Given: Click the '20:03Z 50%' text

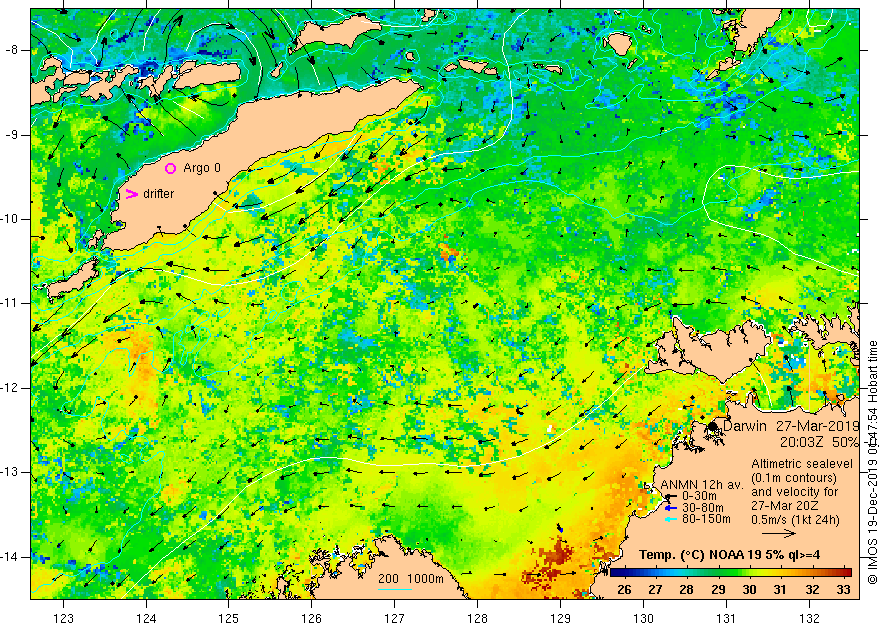Looking at the screenshot, I should coord(819,442).
